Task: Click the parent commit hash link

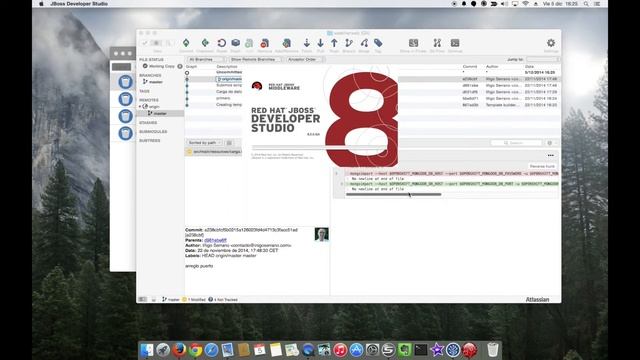Action: [x=215, y=240]
